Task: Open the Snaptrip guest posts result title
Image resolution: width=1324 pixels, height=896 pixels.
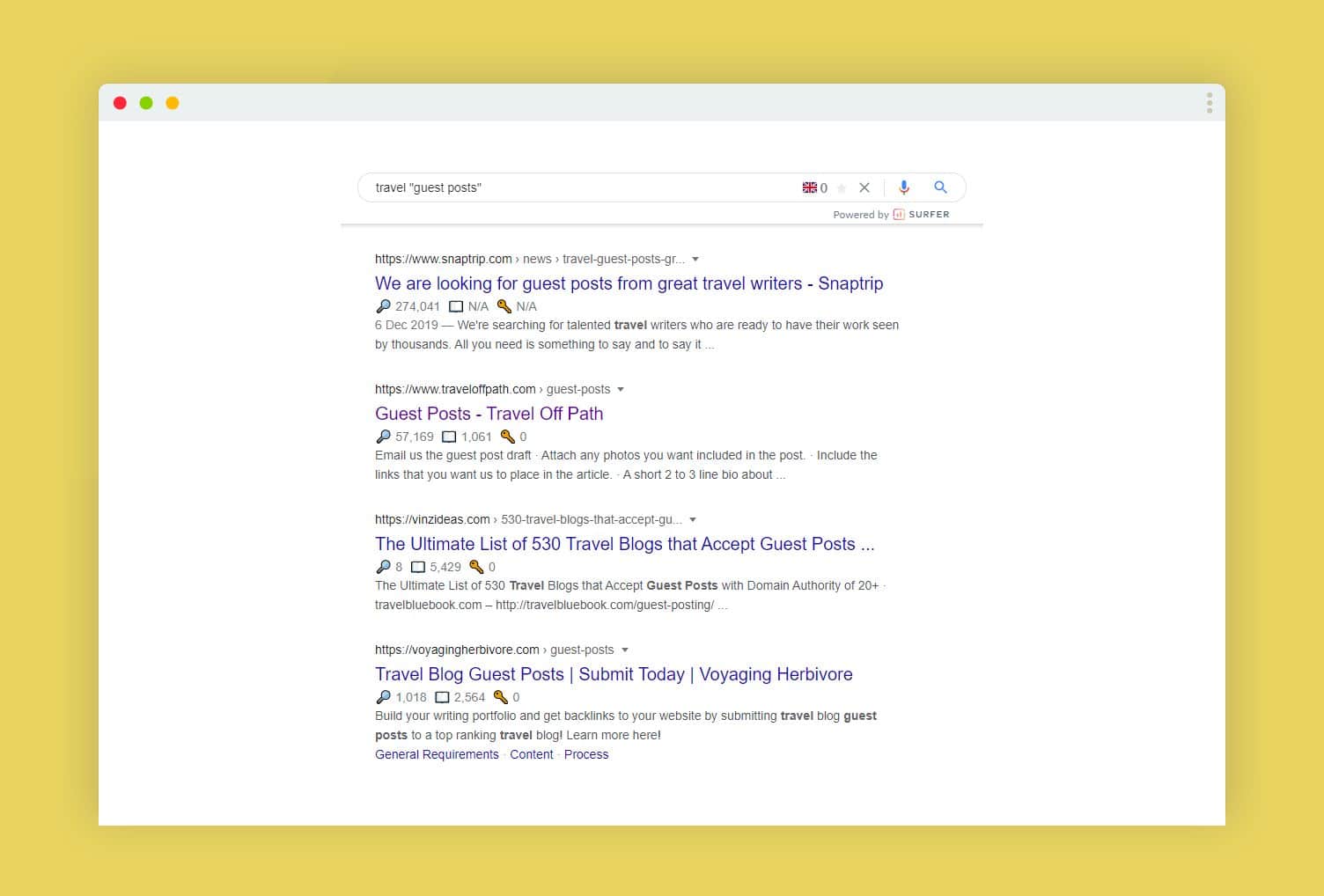Action: point(629,283)
